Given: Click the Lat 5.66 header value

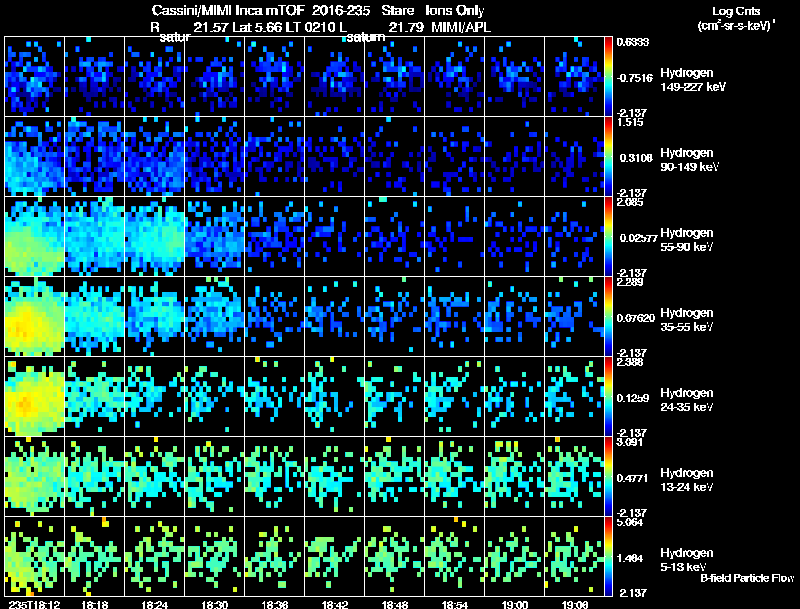Looking at the screenshot, I should tap(257, 28).
